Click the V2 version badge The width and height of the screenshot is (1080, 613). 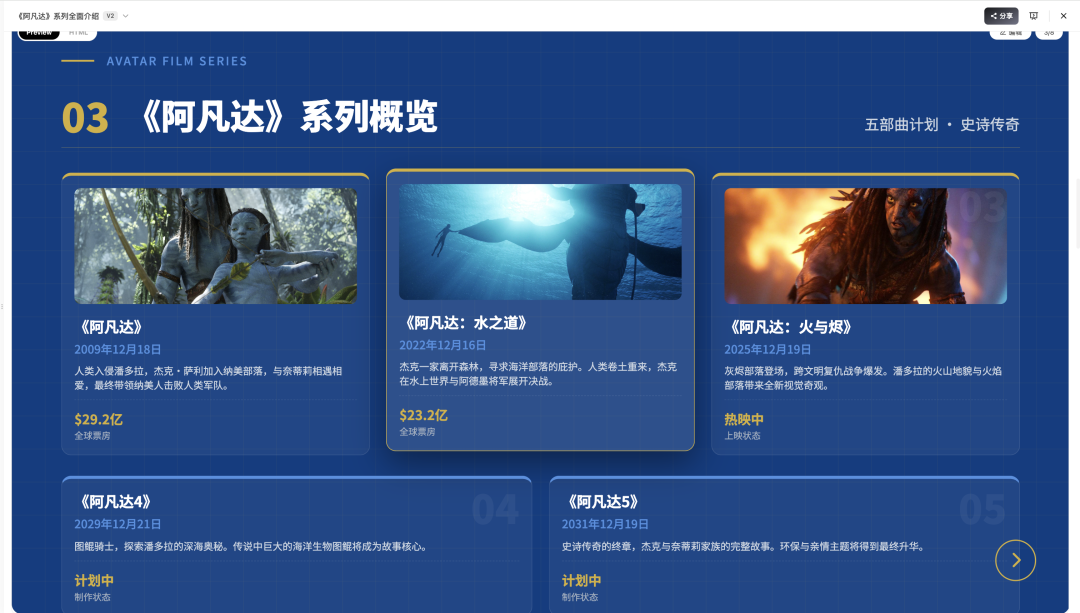point(110,16)
